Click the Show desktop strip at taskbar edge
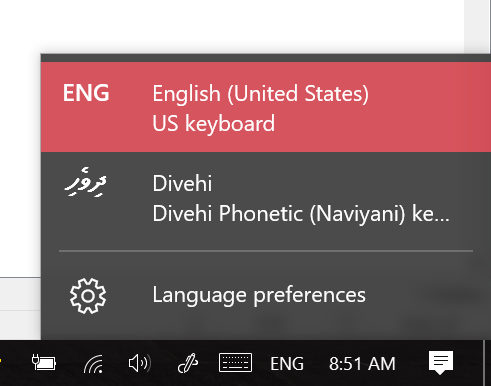The height and width of the screenshot is (386, 491). point(487,363)
